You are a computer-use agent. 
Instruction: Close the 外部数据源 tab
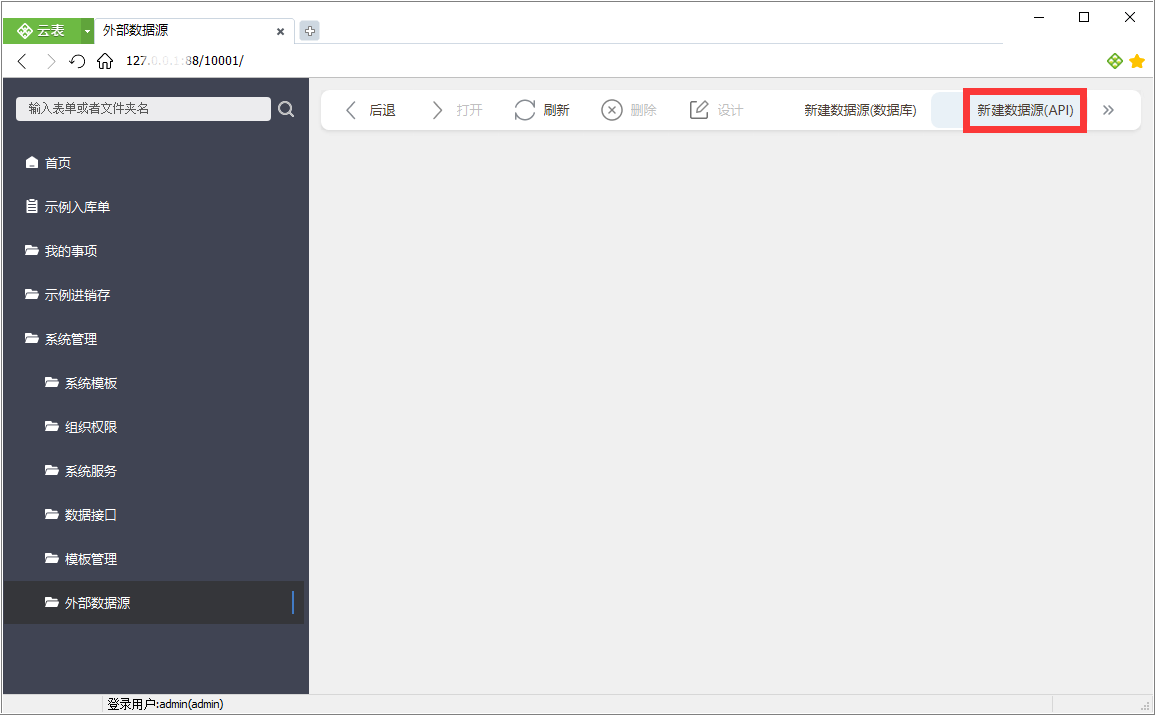[x=281, y=32]
